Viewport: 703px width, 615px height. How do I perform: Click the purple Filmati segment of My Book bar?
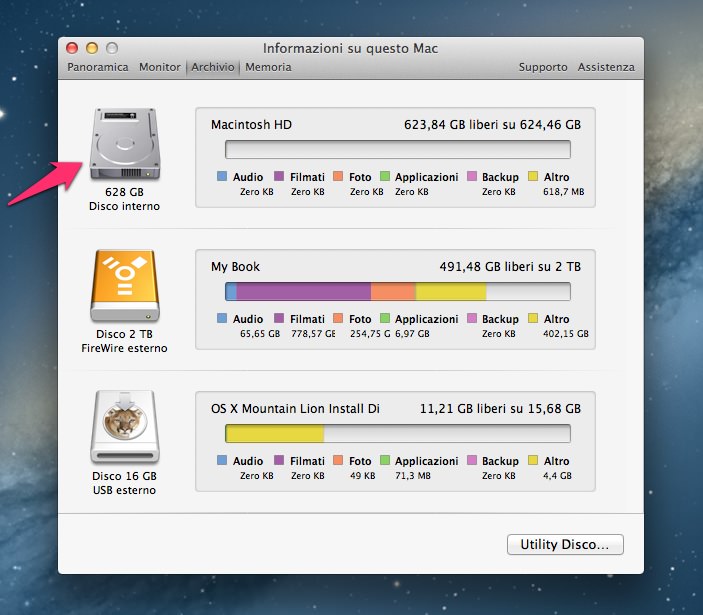(x=304, y=291)
